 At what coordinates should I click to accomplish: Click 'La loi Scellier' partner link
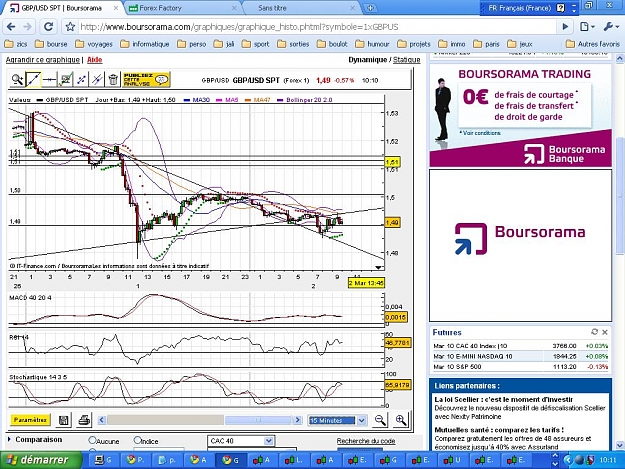[x=504, y=399]
